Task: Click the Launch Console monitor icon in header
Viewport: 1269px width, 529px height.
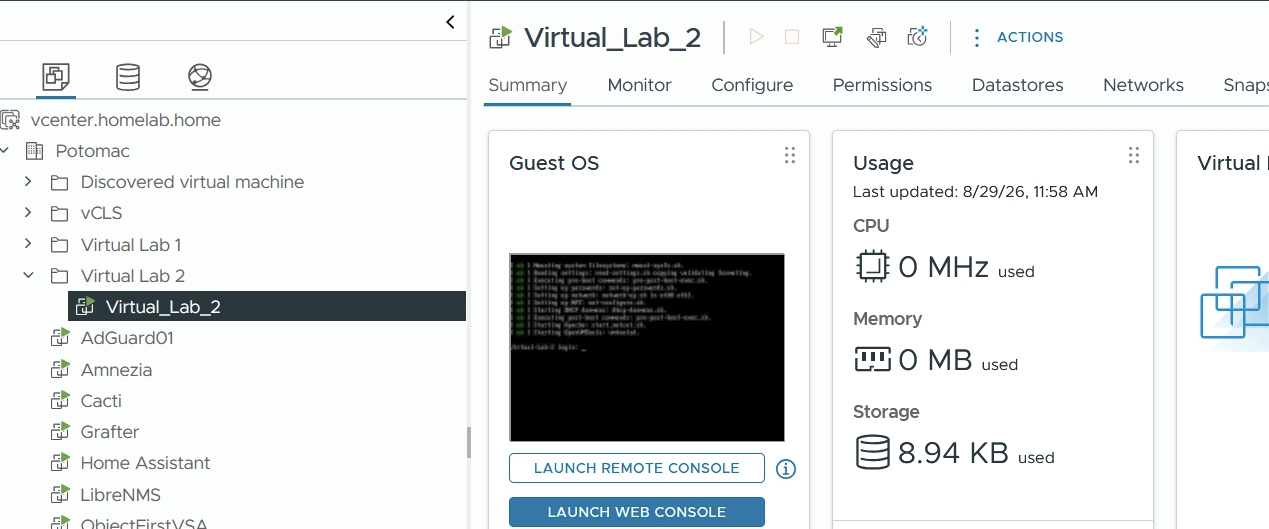Action: click(832, 37)
